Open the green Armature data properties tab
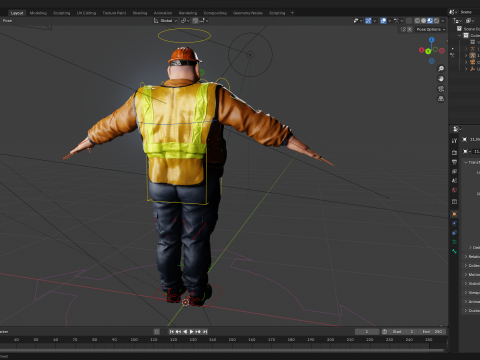The height and width of the screenshot is (360, 480). pos(454,242)
